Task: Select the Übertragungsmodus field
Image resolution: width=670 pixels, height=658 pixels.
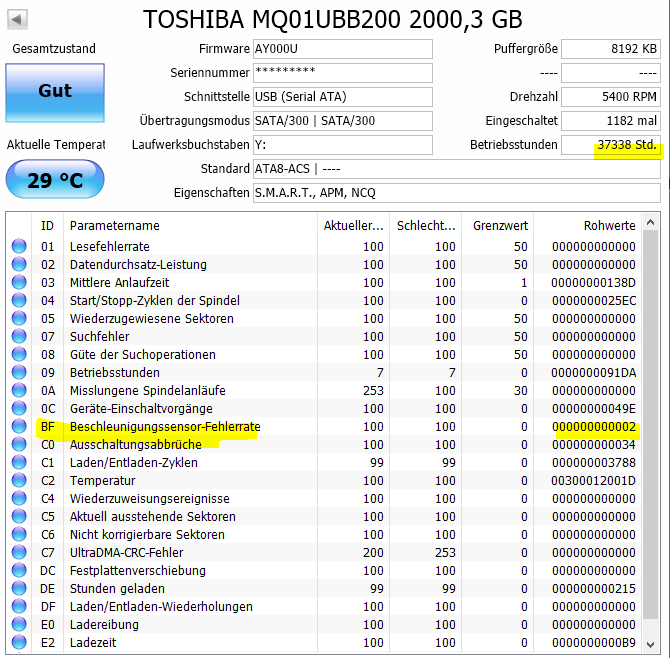Action: pos(343,121)
